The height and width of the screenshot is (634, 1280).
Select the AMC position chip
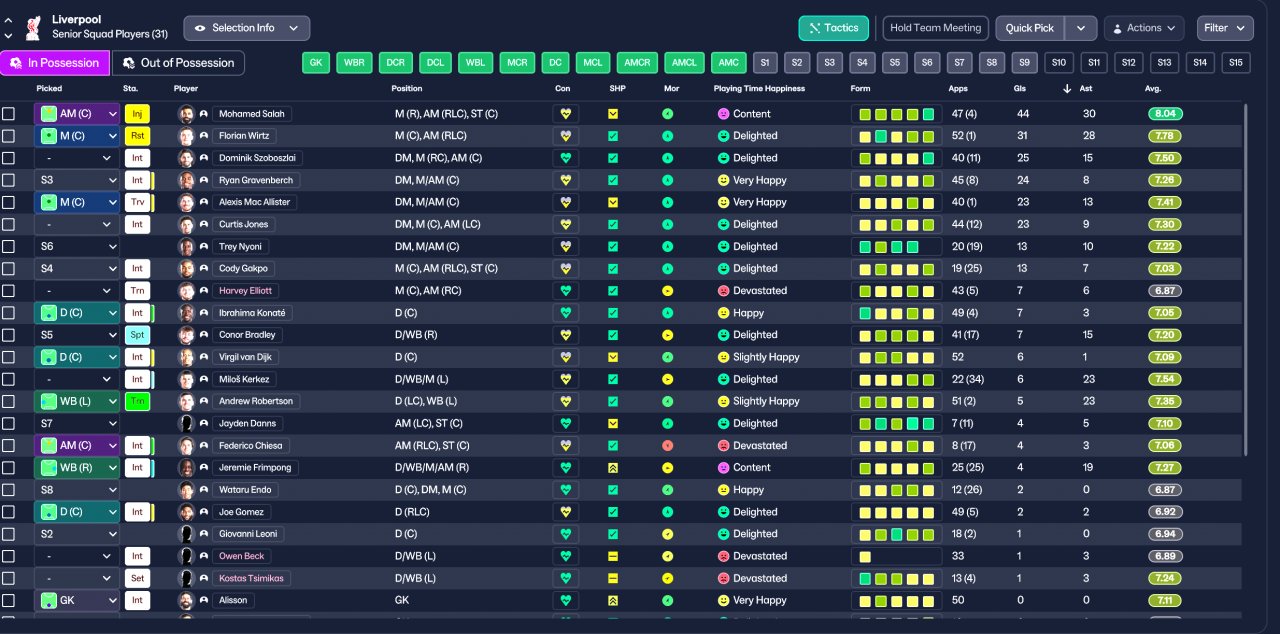click(x=729, y=63)
